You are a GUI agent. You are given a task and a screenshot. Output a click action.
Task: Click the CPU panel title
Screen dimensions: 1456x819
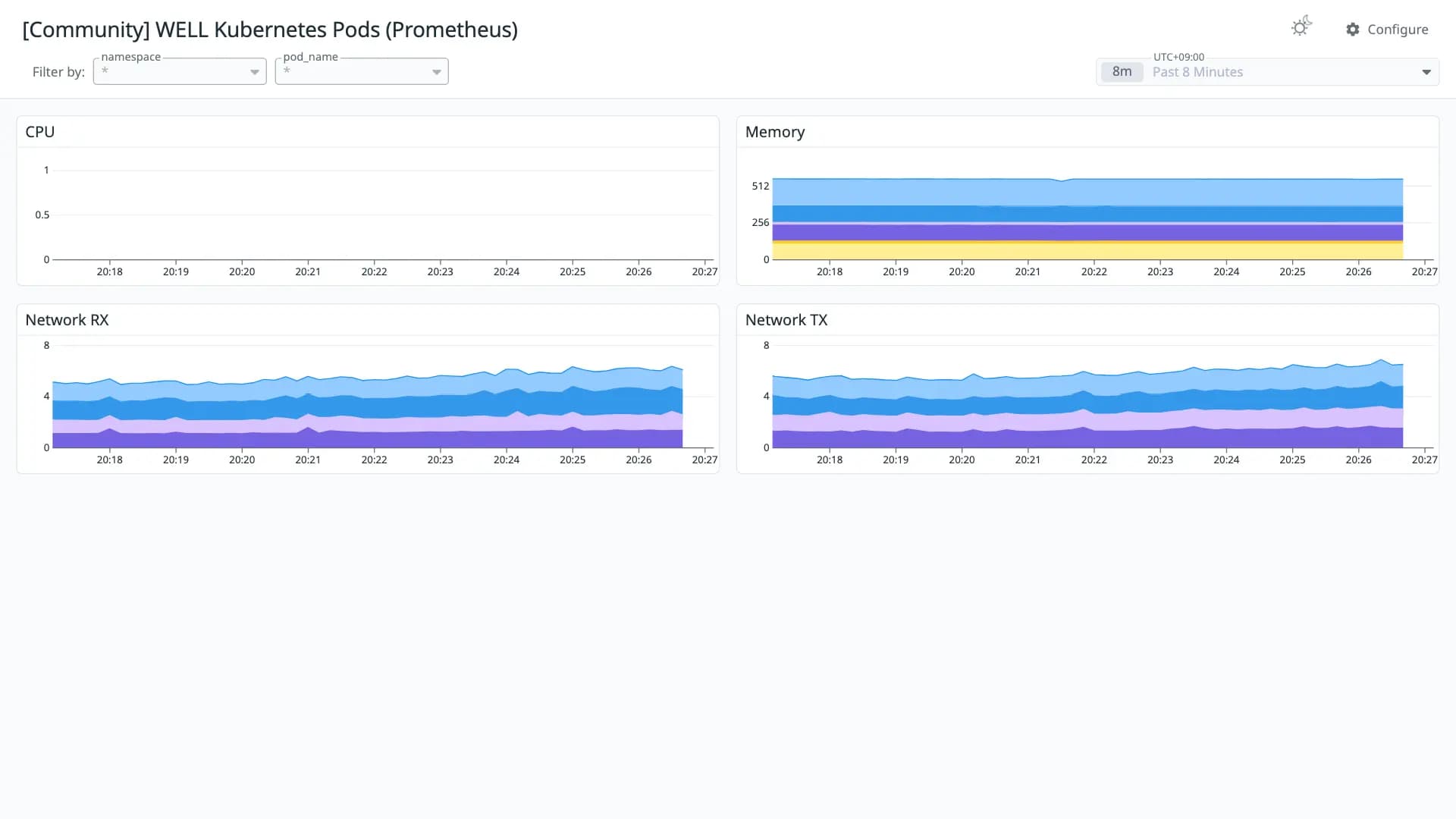tap(40, 132)
